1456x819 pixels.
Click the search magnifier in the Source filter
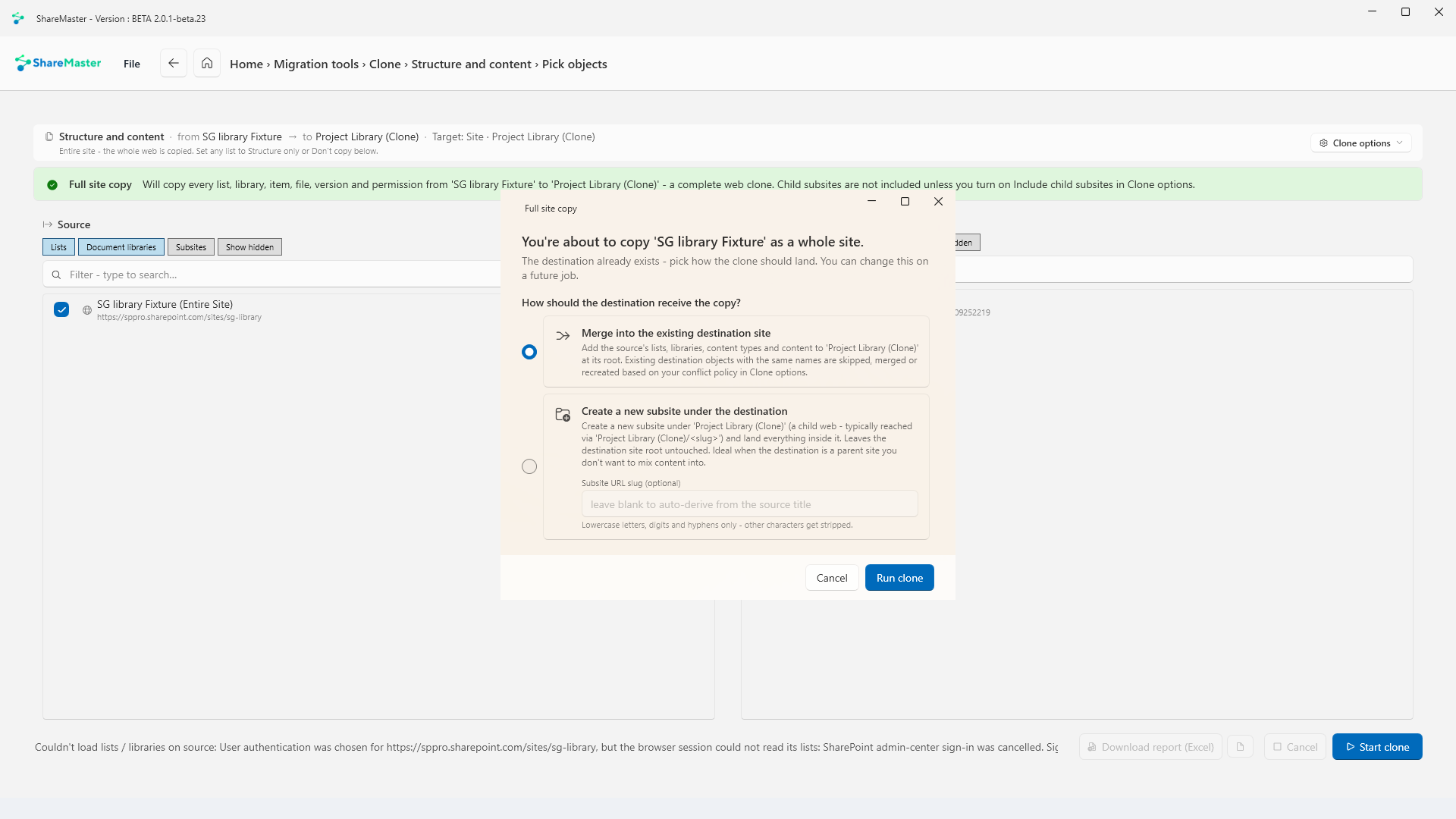point(56,275)
